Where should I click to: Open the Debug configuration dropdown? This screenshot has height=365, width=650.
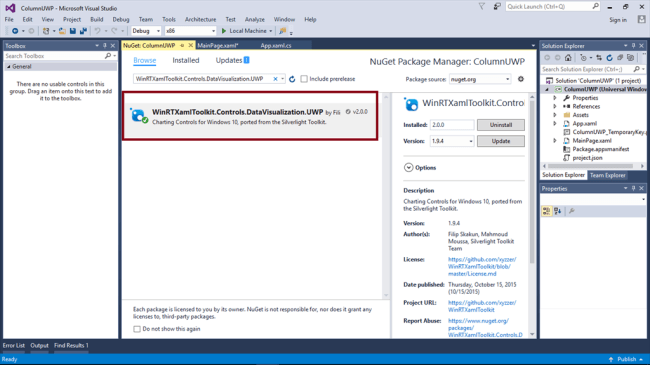coord(146,31)
